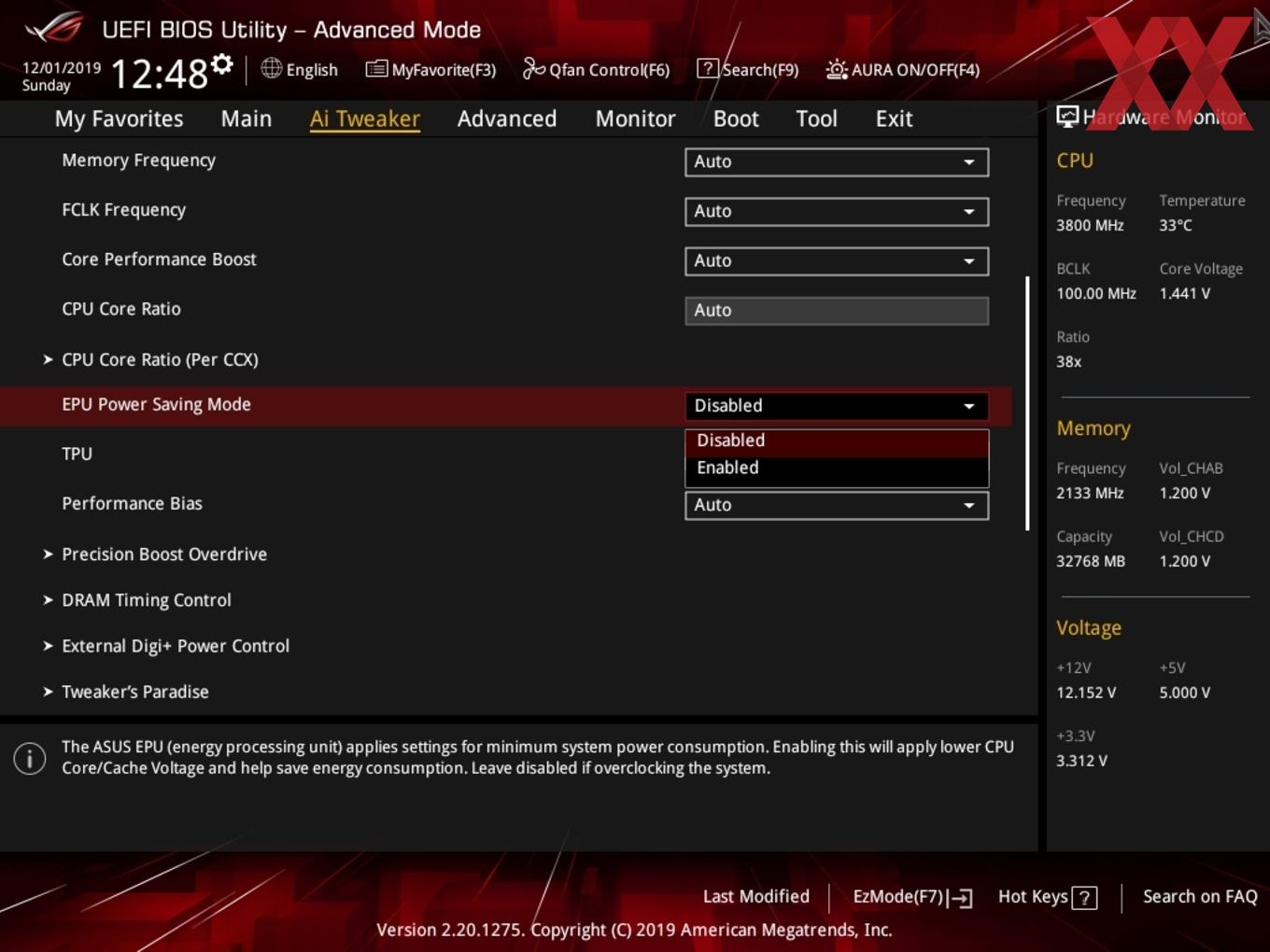The width and height of the screenshot is (1270, 952).
Task: Select the Core Performance Boost label
Action: pos(159,259)
